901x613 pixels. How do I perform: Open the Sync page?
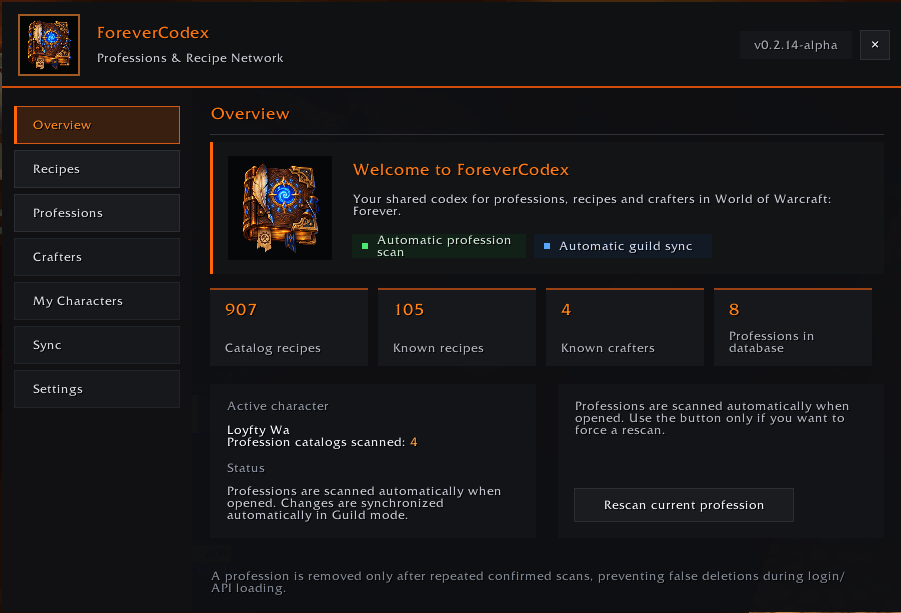(97, 345)
